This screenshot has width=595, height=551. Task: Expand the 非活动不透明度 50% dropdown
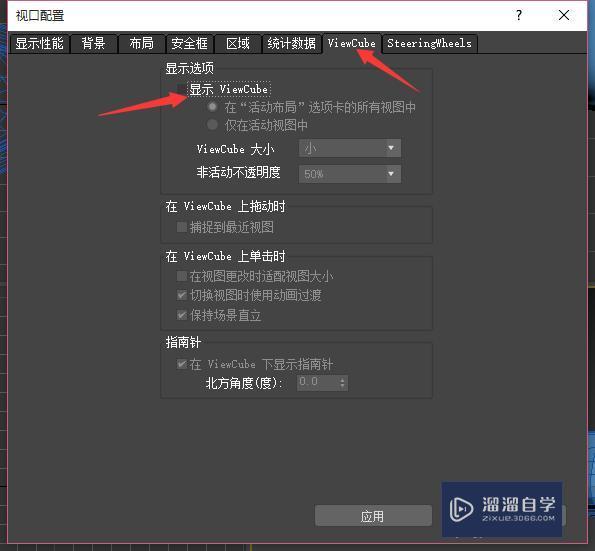[349, 174]
